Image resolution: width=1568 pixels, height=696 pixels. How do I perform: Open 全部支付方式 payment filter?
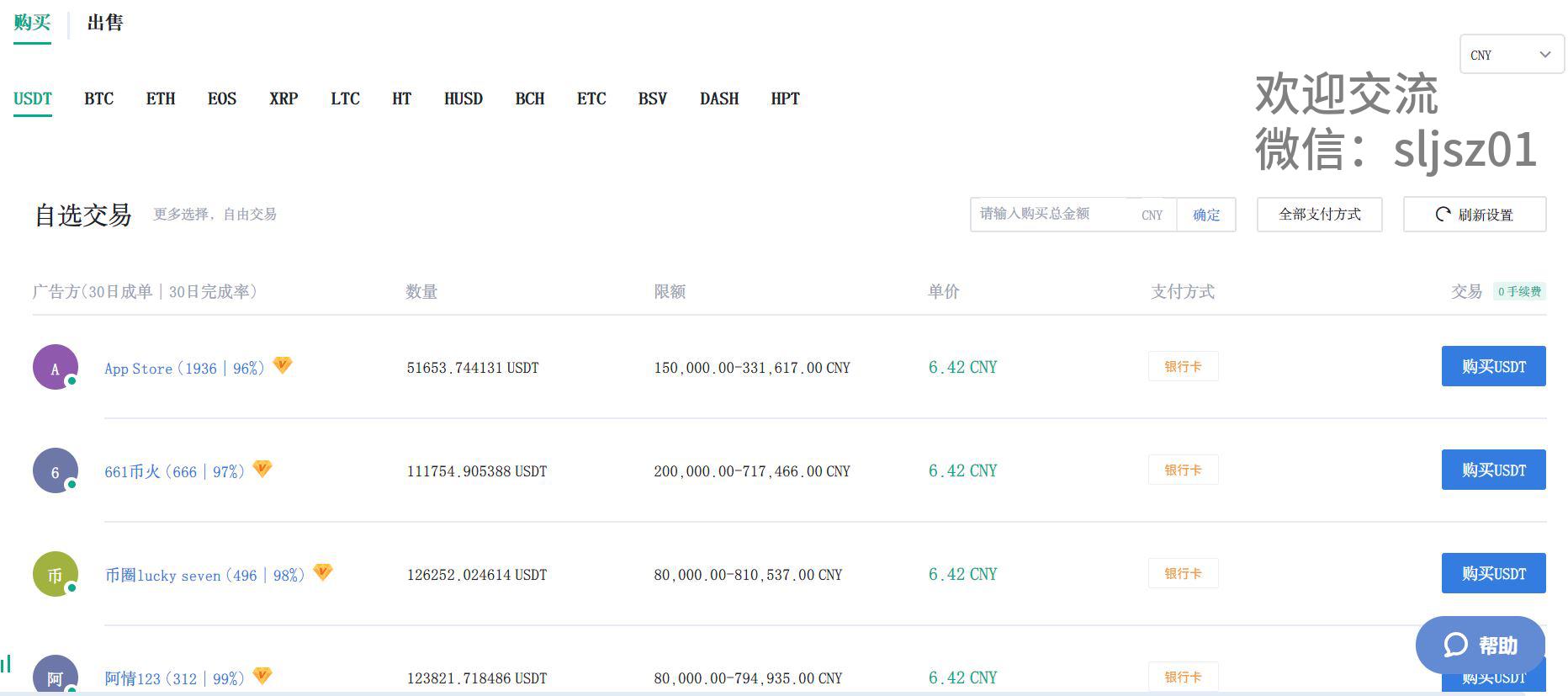click(1319, 215)
